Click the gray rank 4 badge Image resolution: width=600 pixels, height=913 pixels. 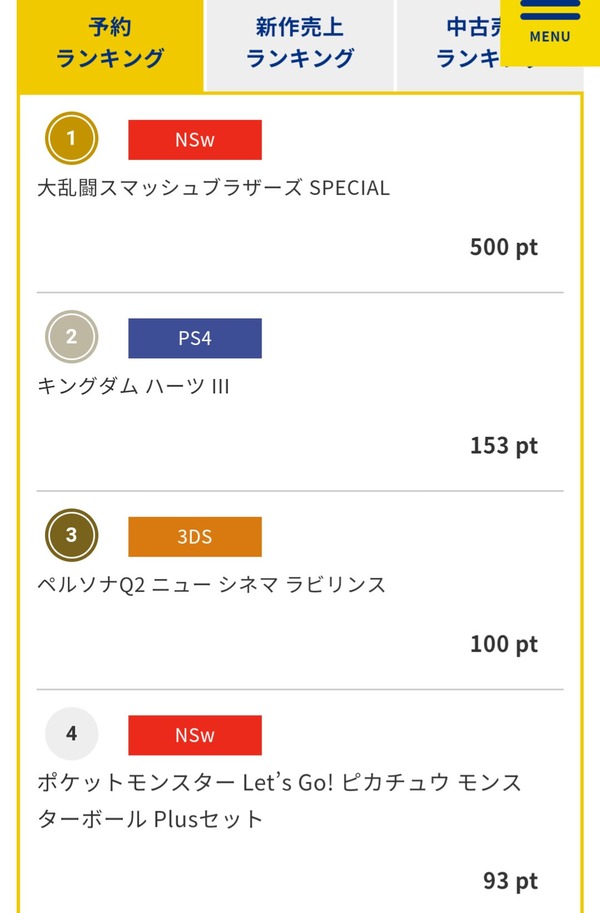click(x=71, y=734)
